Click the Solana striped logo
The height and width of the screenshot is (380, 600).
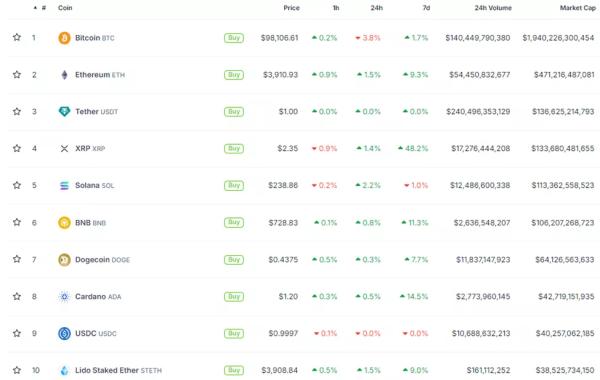[x=64, y=186]
